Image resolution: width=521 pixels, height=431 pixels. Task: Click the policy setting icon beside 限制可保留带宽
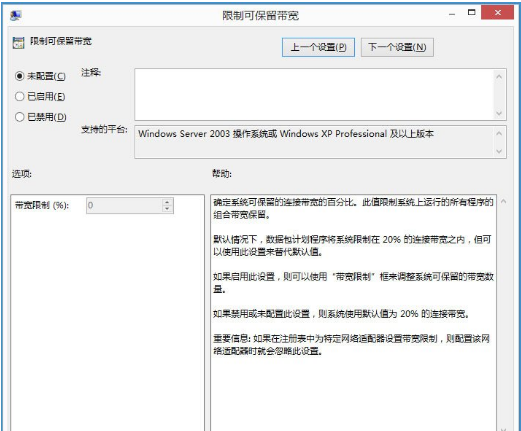[18, 43]
